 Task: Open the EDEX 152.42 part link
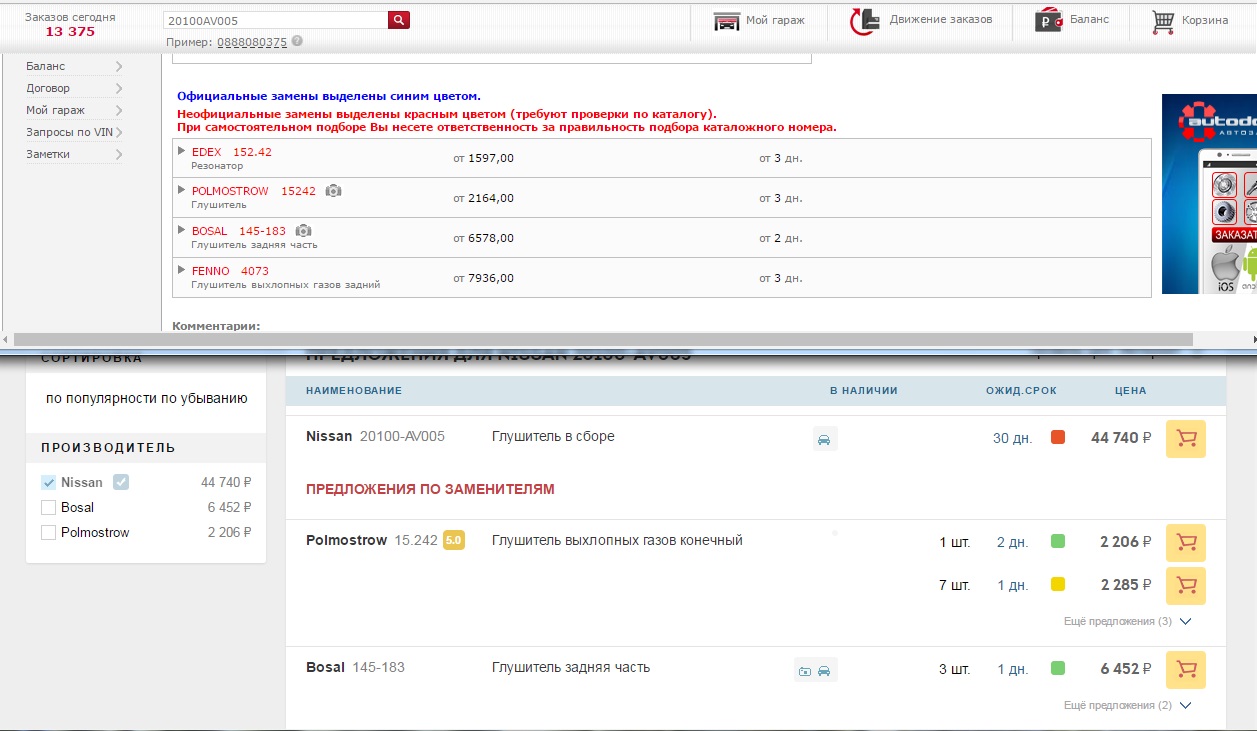pos(231,152)
